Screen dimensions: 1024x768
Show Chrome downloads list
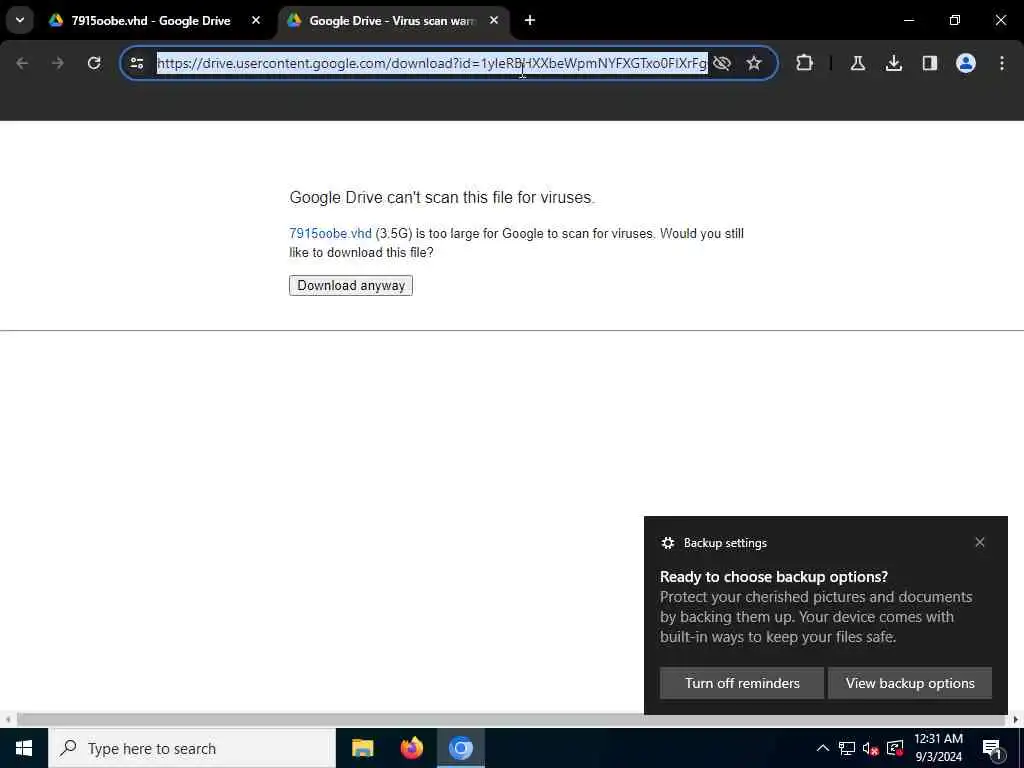[894, 63]
